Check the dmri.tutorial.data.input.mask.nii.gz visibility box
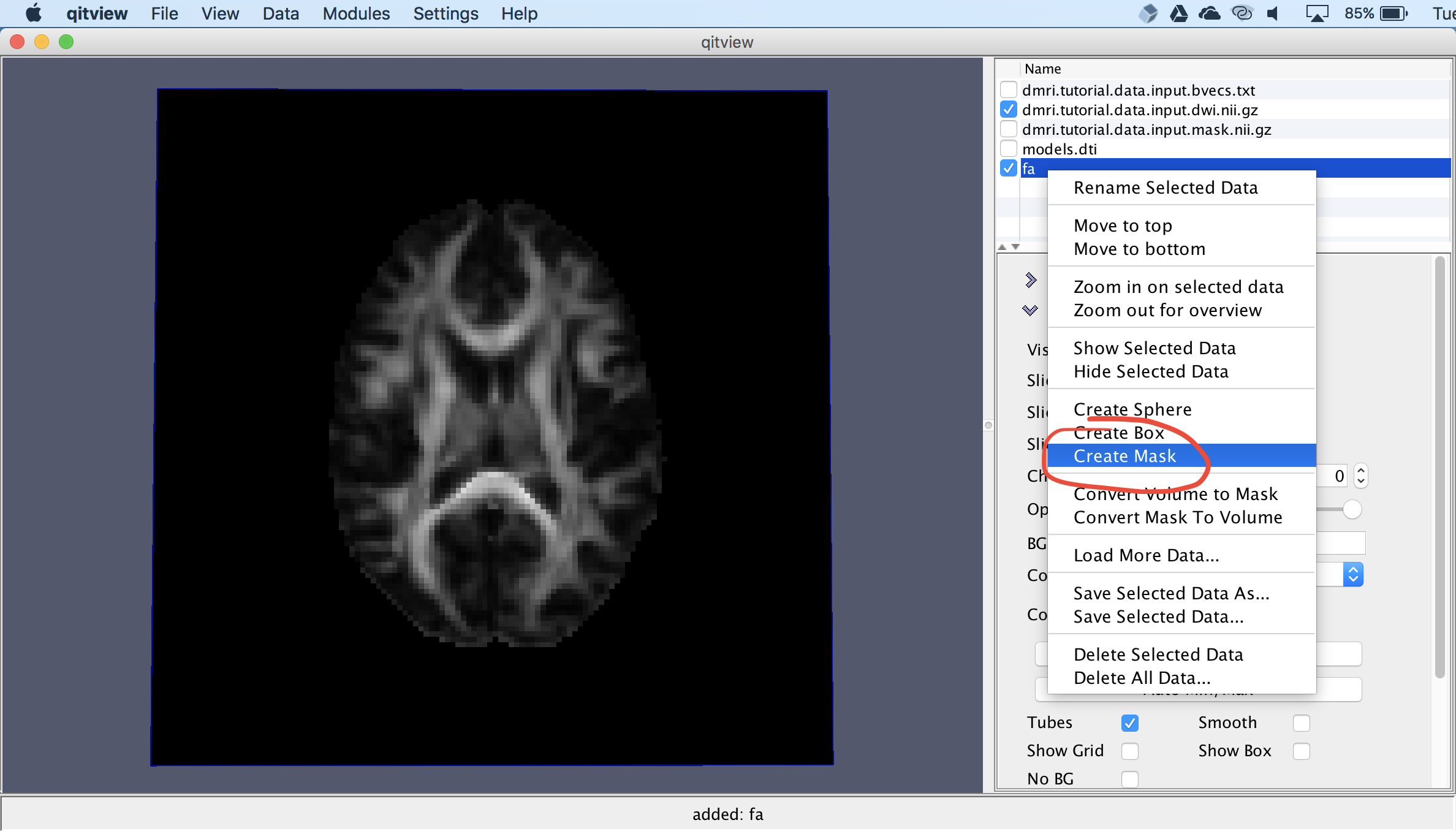 click(x=1009, y=129)
